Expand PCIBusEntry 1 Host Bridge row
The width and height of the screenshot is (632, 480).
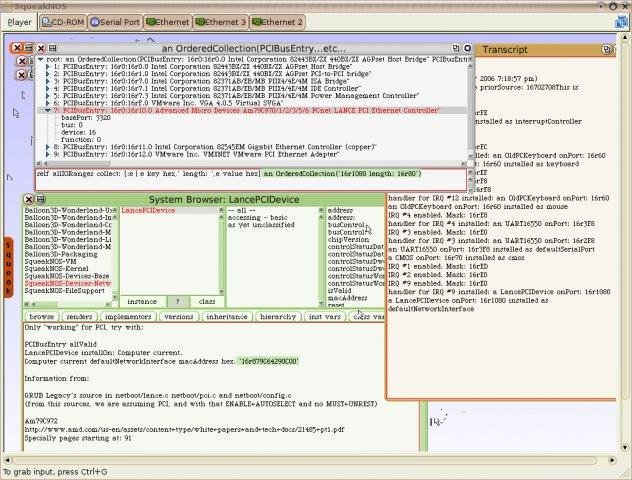click(48, 66)
